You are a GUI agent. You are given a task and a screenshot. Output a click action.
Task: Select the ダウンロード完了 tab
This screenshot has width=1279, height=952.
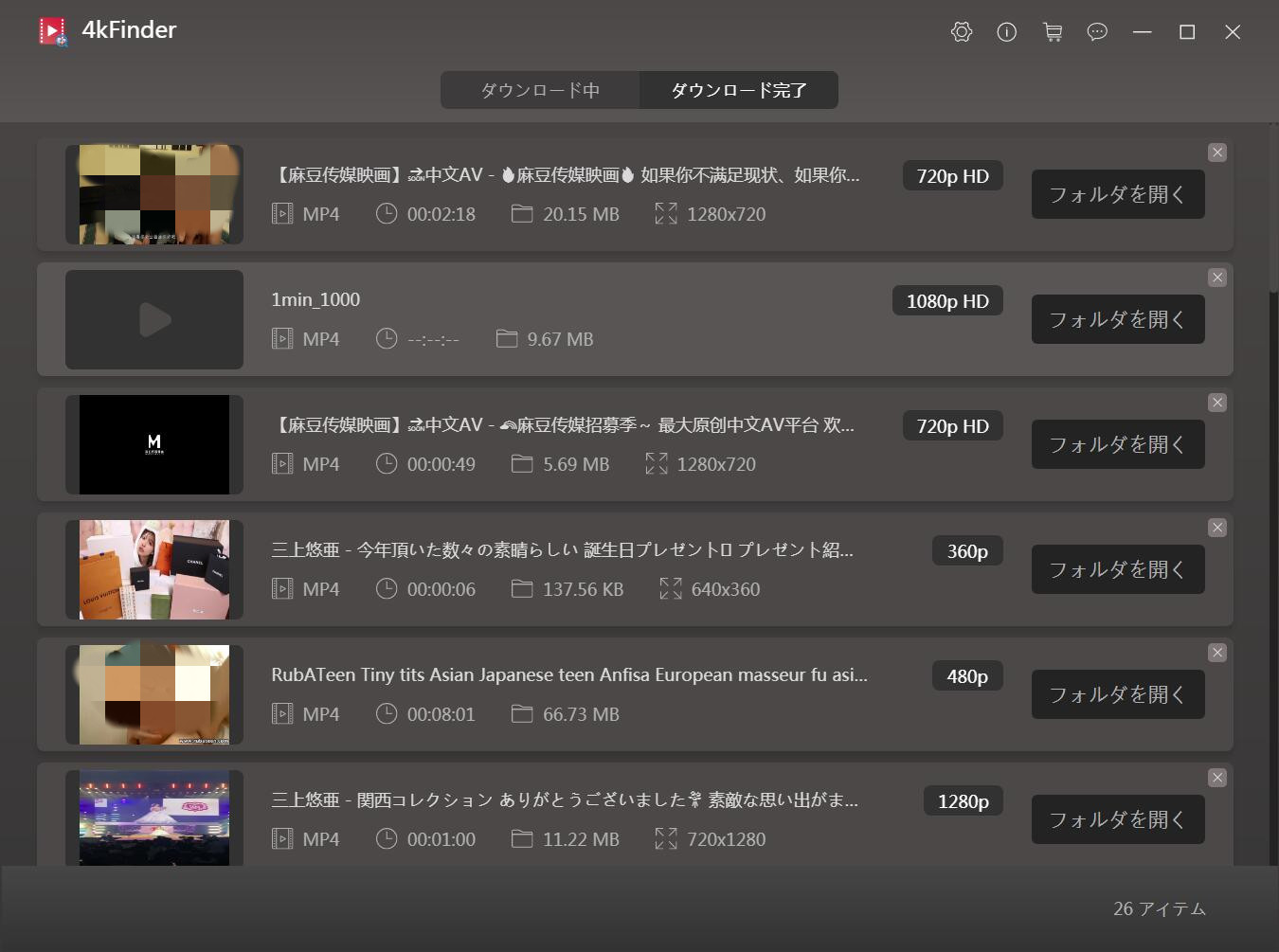[739, 90]
